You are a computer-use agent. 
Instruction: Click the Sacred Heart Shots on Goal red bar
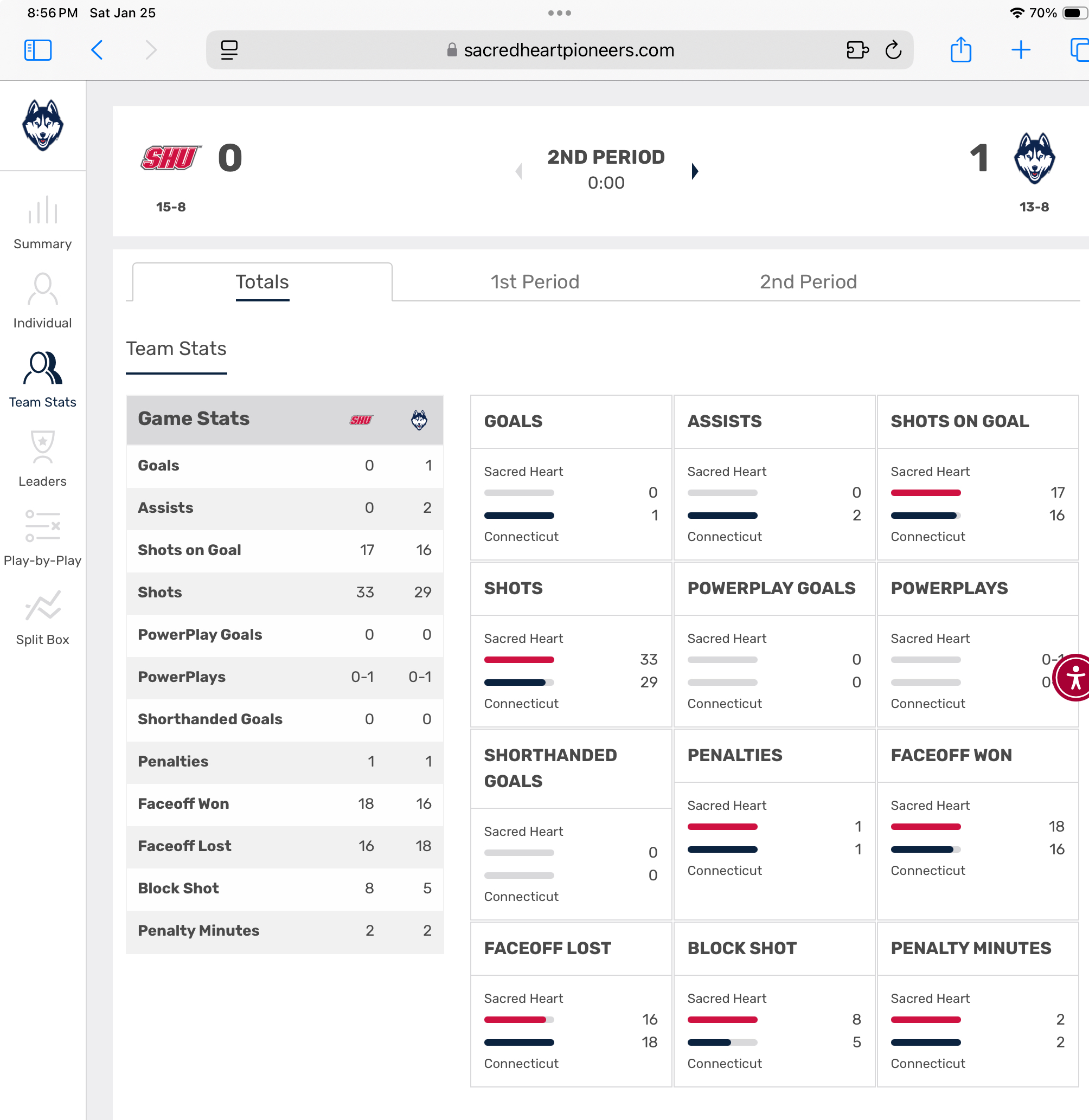pos(926,493)
